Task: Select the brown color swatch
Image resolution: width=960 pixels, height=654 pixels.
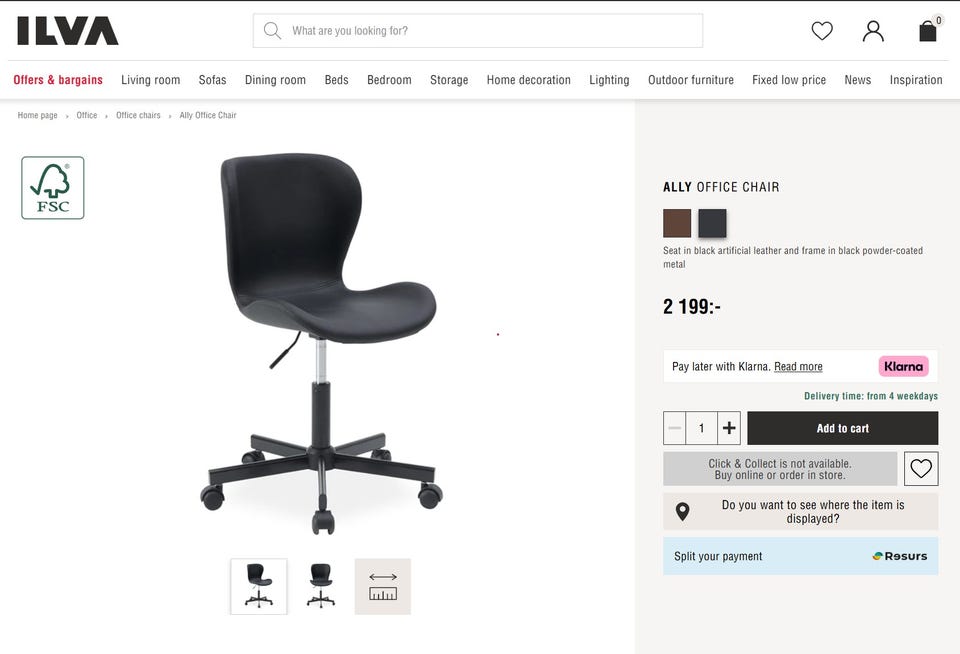Action: coord(677,223)
